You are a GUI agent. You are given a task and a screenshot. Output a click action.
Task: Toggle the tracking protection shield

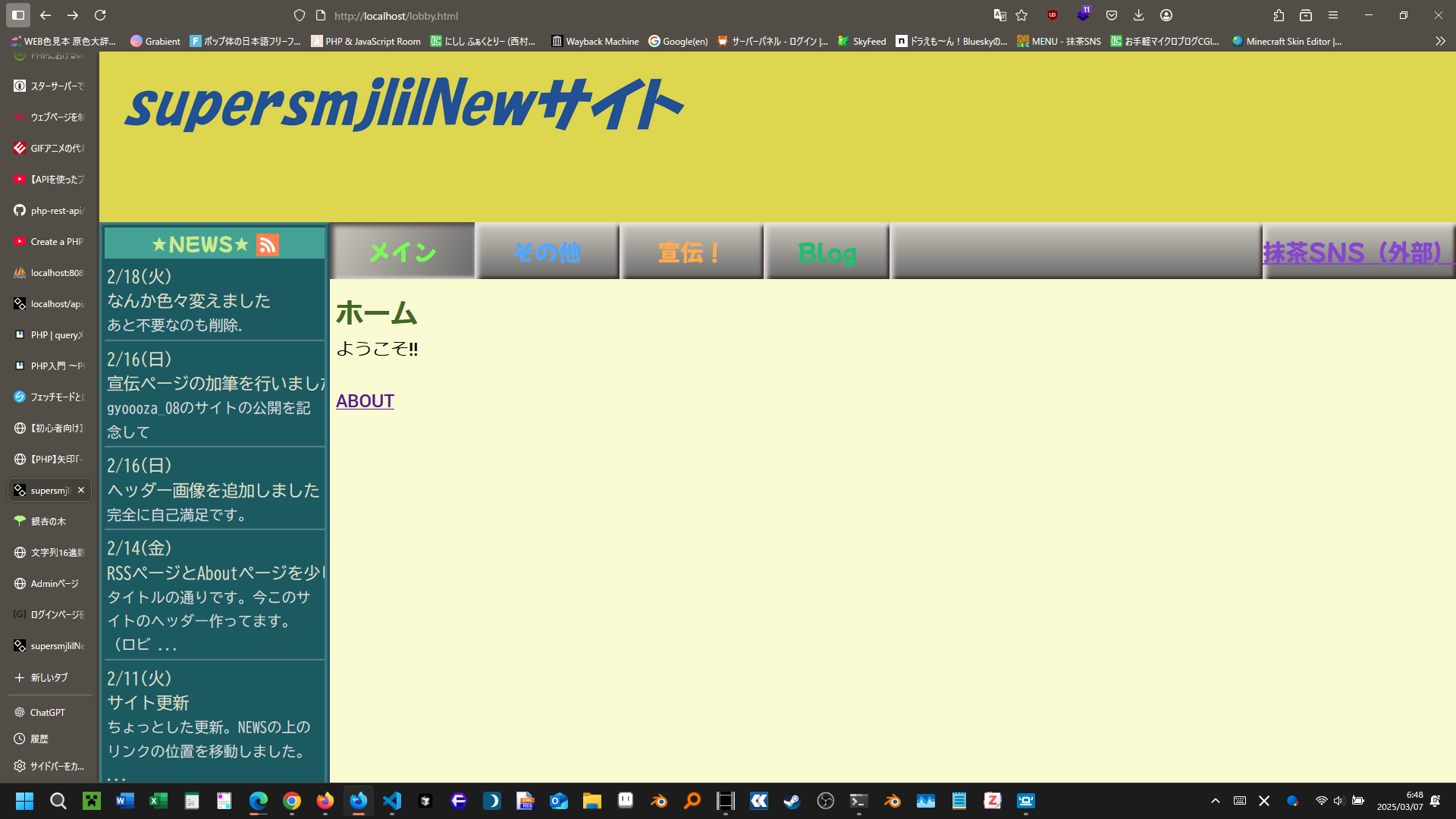[x=299, y=15]
